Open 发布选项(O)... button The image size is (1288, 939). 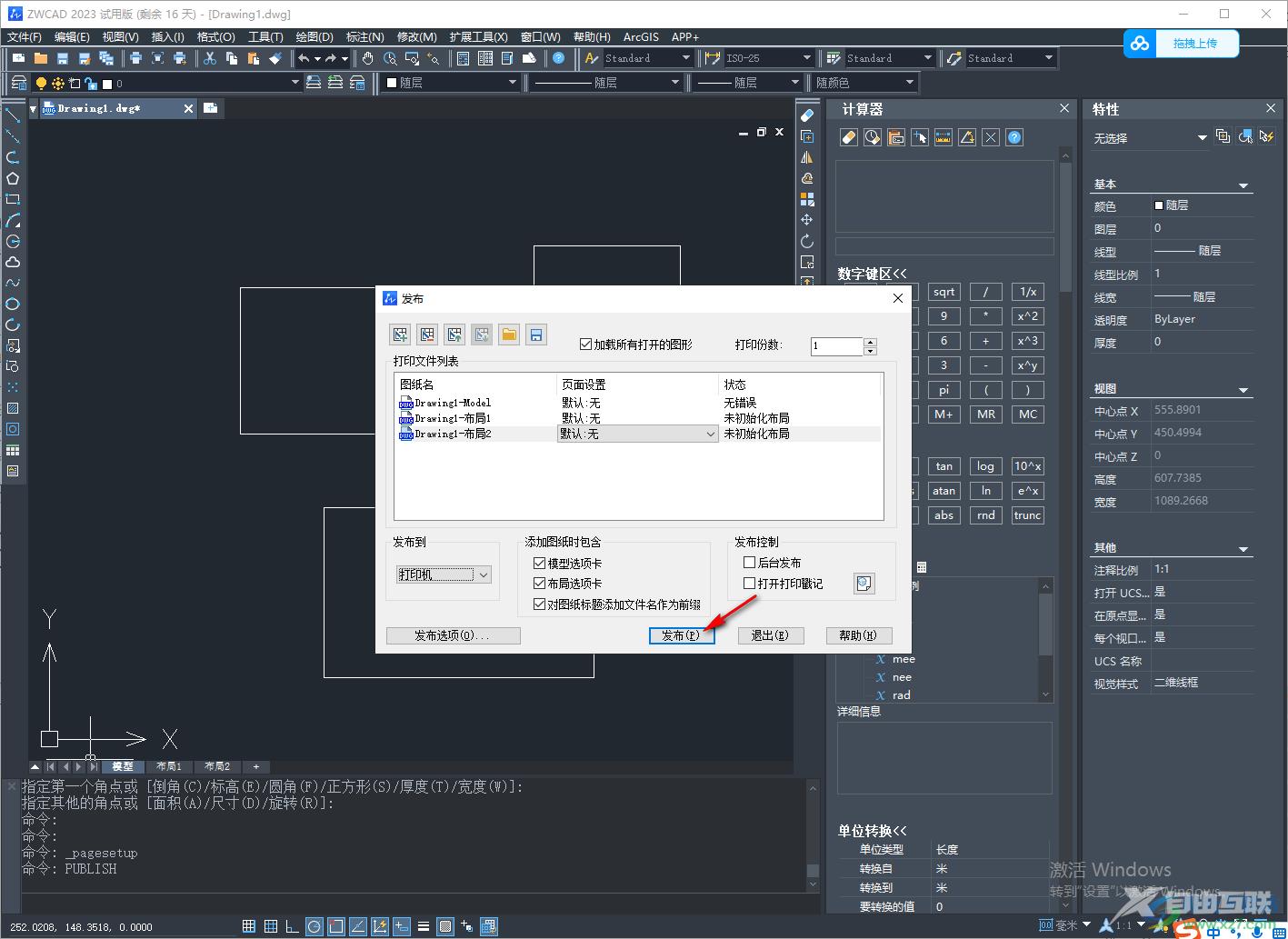[x=453, y=635]
